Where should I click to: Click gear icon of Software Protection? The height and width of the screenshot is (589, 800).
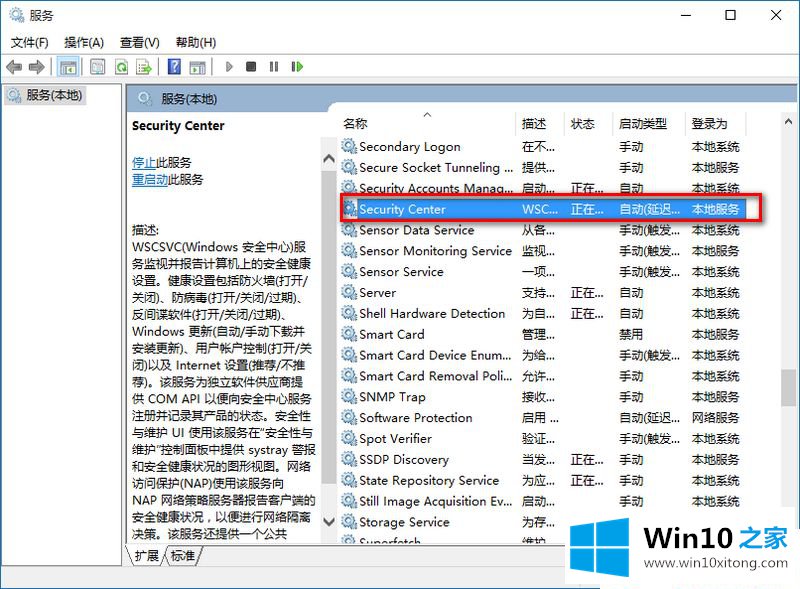tap(349, 418)
